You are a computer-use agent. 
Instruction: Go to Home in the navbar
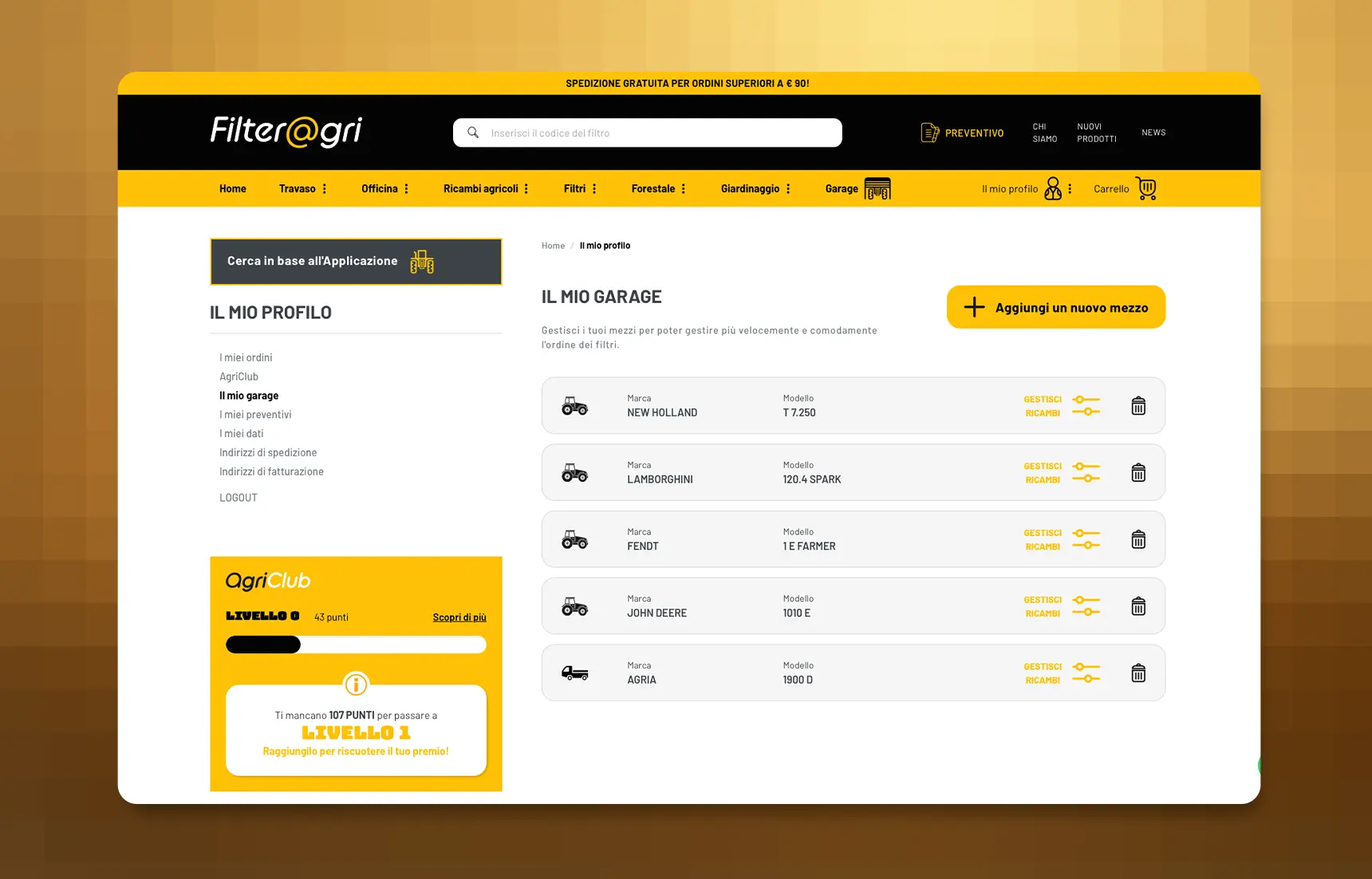tap(233, 189)
